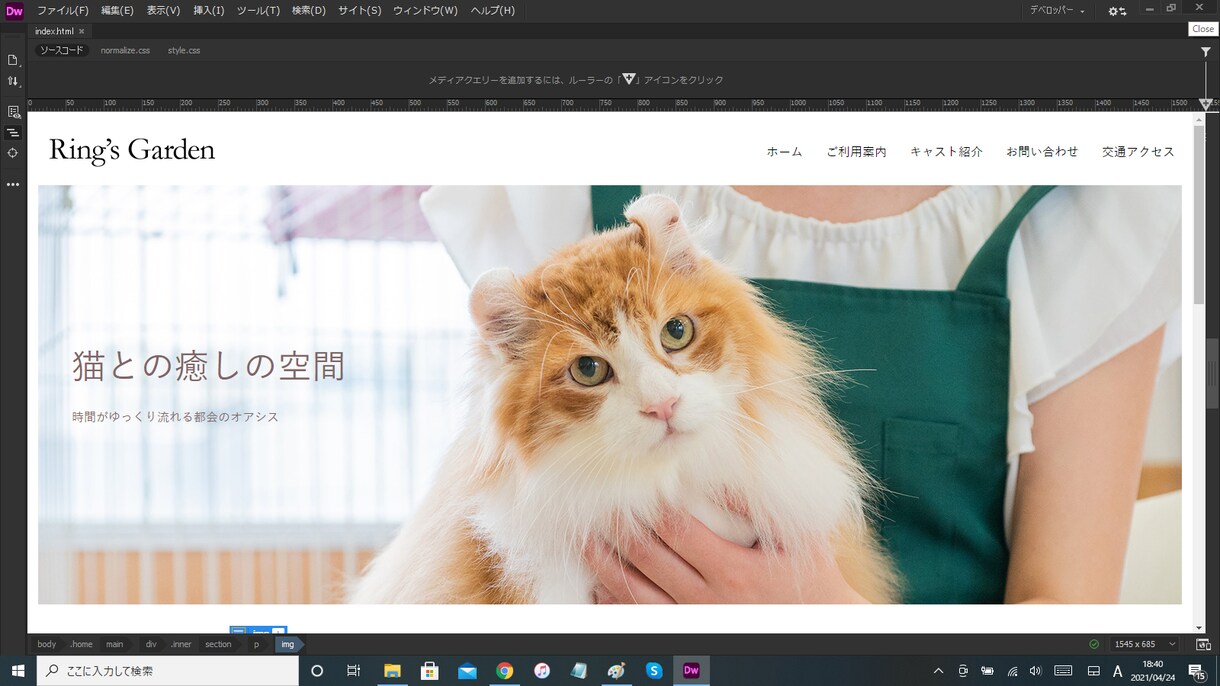Viewport: 1220px width, 686px height.
Task: Open File Explorer from the taskbar
Action: coord(392,671)
